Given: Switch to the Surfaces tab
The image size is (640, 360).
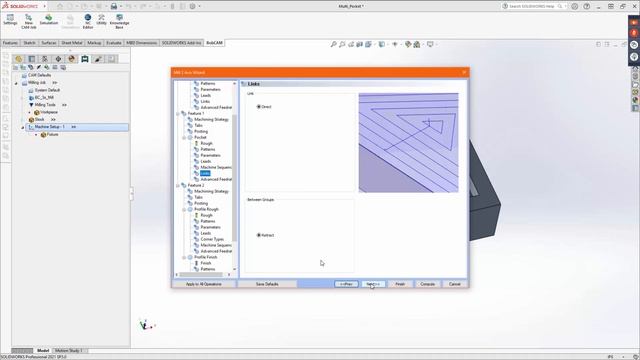Looking at the screenshot, I should [x=49, y=43].
